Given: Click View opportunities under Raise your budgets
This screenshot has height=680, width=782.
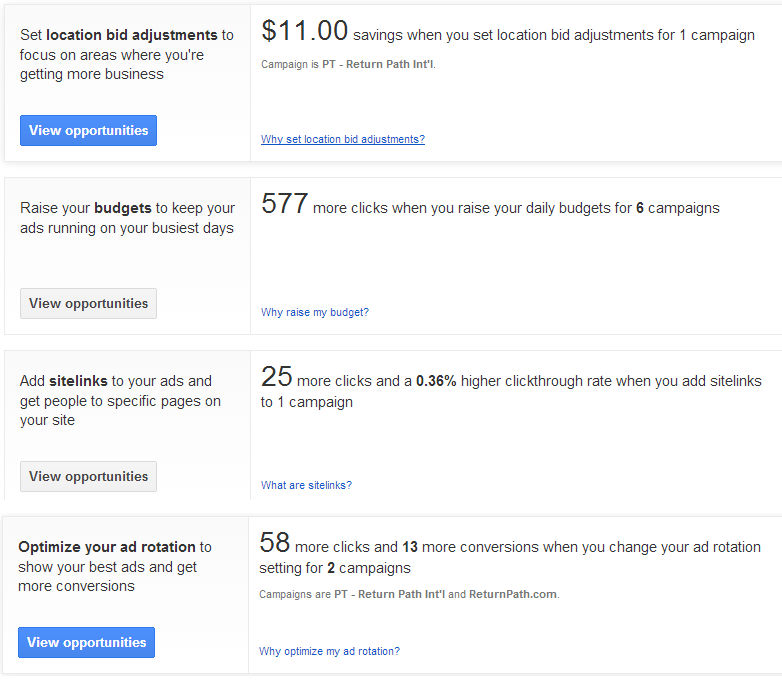Looking at the screenshot, I should tap(88, 303).
